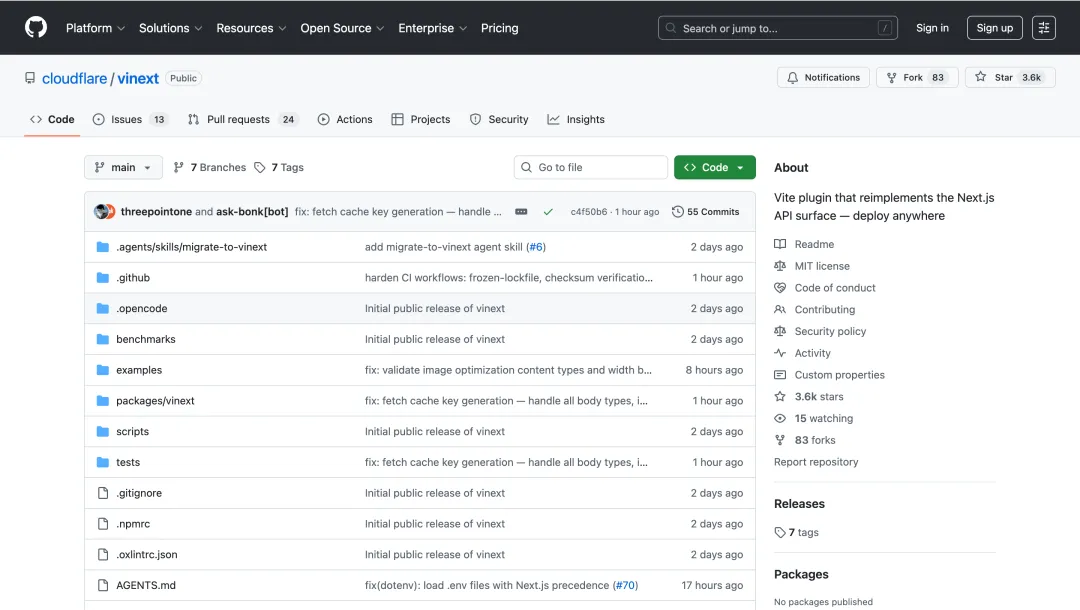
Task: Open the Security policy link
Action: click(830, 331)
